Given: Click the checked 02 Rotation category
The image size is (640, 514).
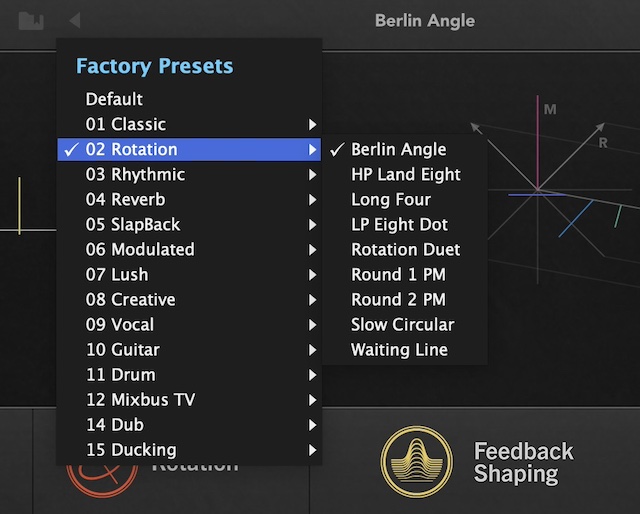Looking at the screenshot, I should point(131,150).
